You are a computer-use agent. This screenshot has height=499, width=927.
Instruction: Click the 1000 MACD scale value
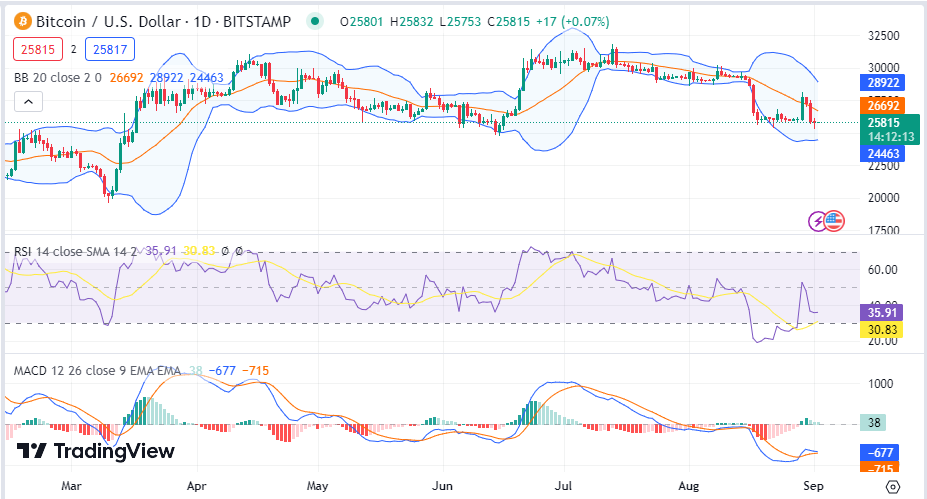click(880, 384)
